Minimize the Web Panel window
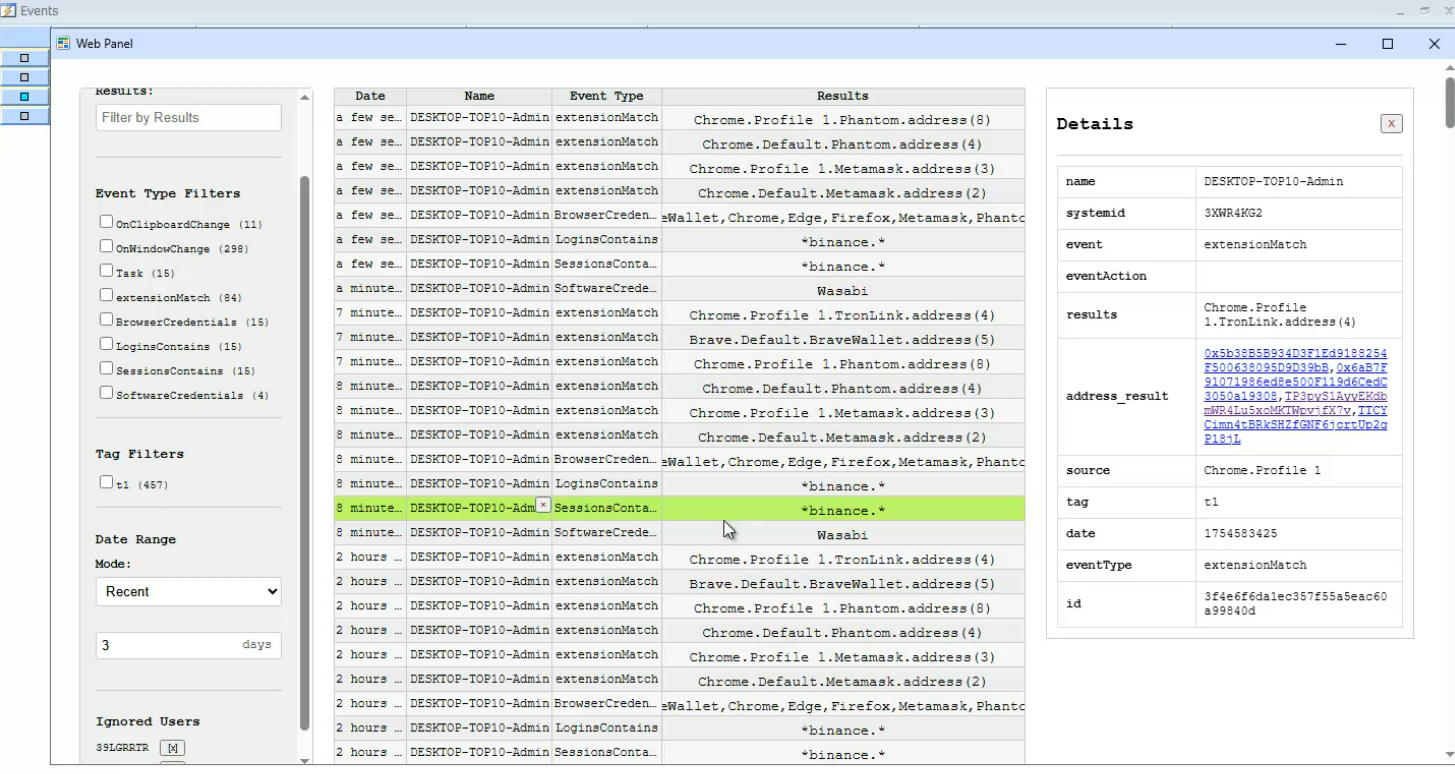This screenshot has height=774, width=1455. [x=1341, y=44]
